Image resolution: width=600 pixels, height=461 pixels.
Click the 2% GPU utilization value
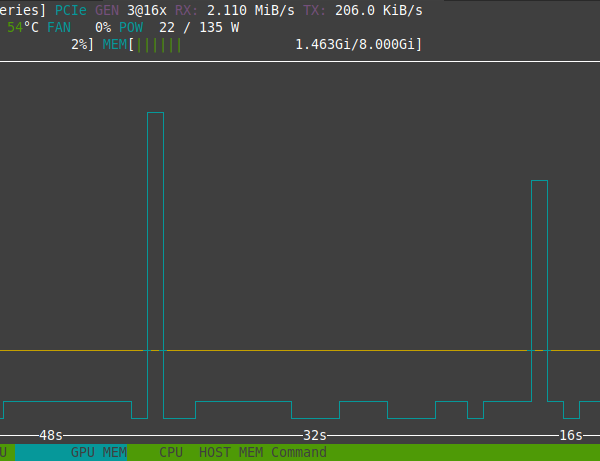80,44
